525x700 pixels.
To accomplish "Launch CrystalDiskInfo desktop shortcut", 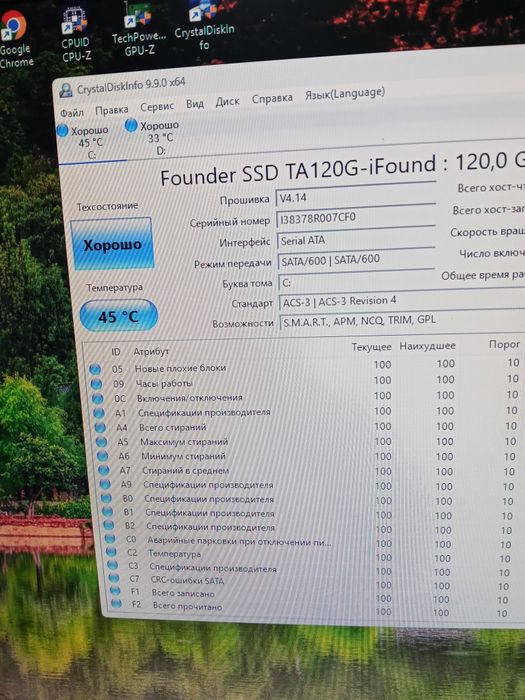I will coord(204,25).
